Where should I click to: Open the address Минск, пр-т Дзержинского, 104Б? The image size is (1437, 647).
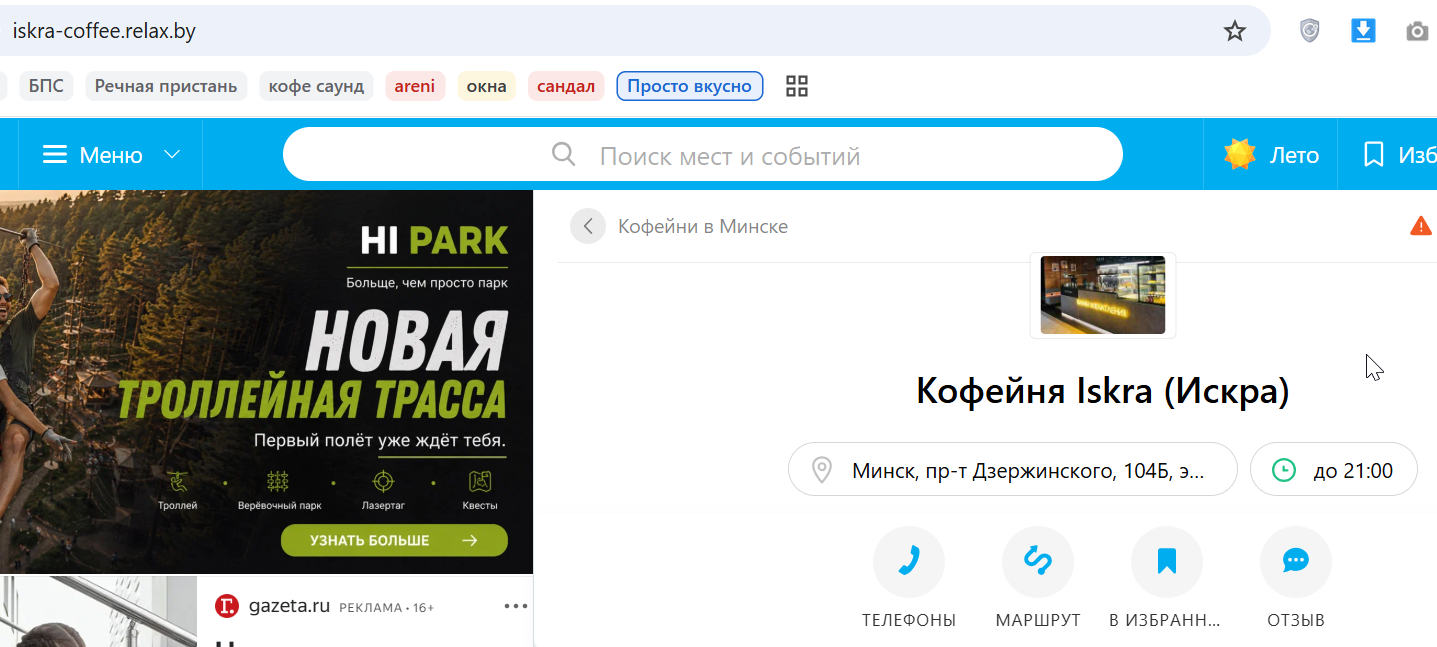click(1013, 470)
